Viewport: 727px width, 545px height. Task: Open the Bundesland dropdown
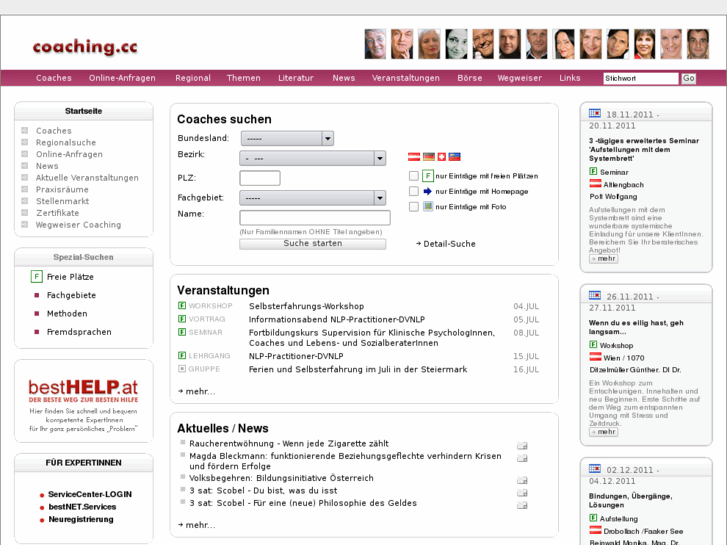pyautogui.click(x=287, y=138)
